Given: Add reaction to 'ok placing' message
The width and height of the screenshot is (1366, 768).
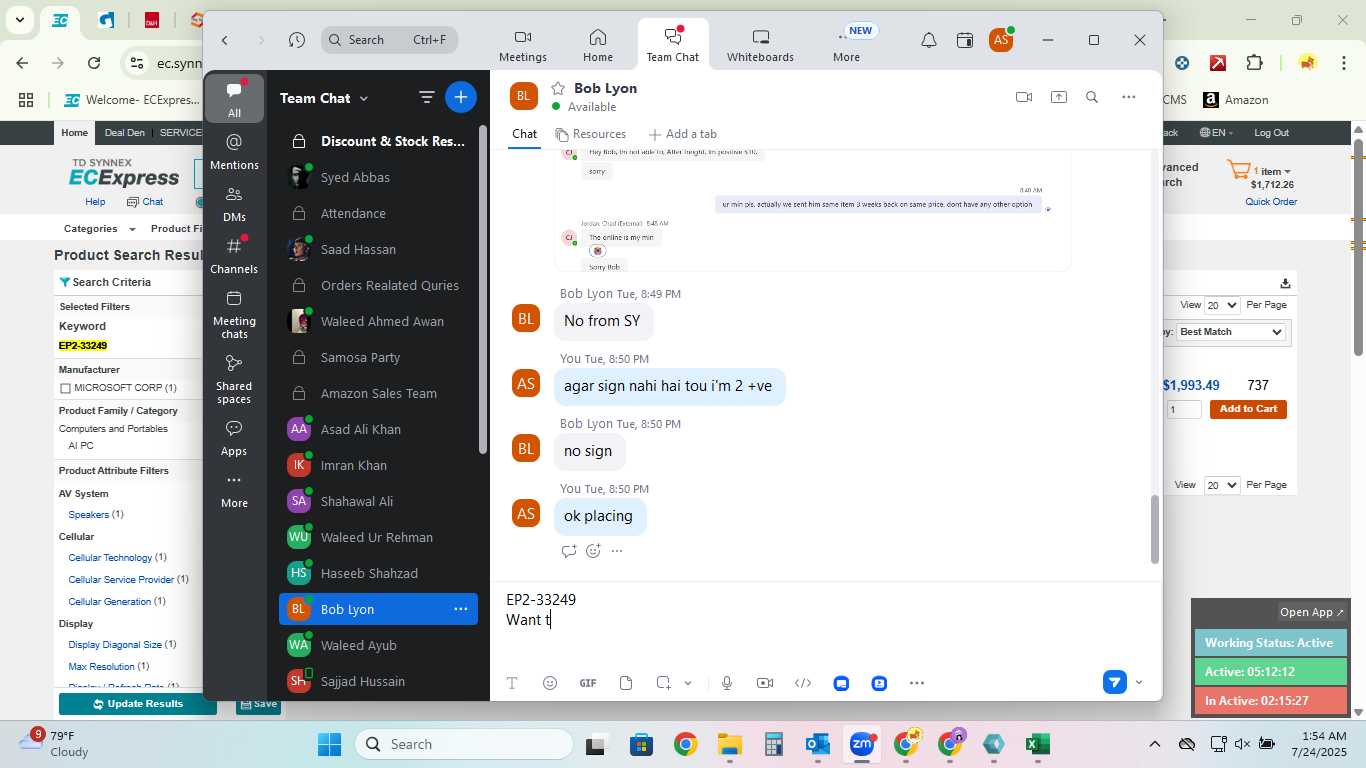Looking at the screenshot, I should pos(593,551).
